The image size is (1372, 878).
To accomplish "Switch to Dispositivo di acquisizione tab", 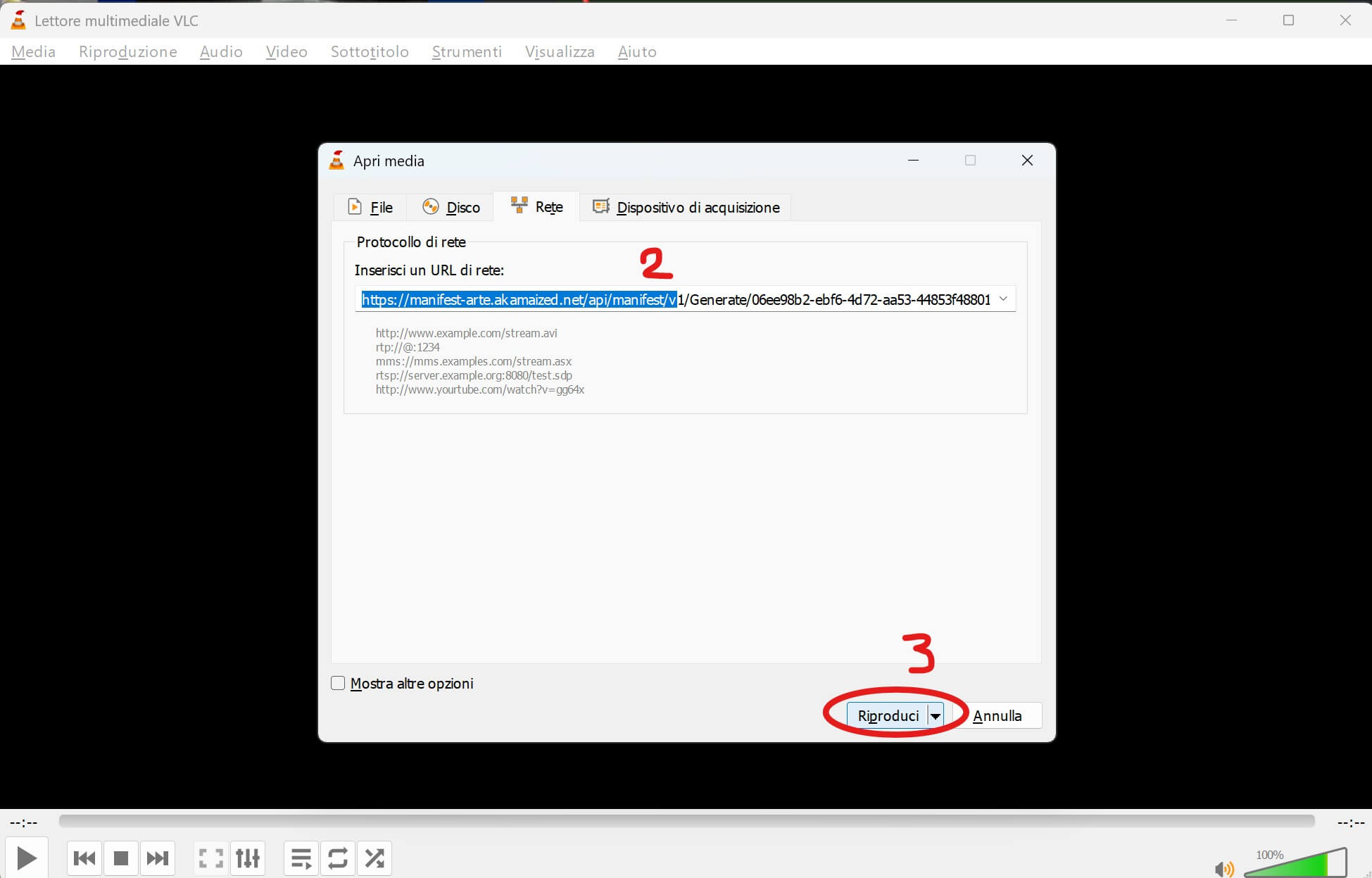I will click(x=686, y=207).
